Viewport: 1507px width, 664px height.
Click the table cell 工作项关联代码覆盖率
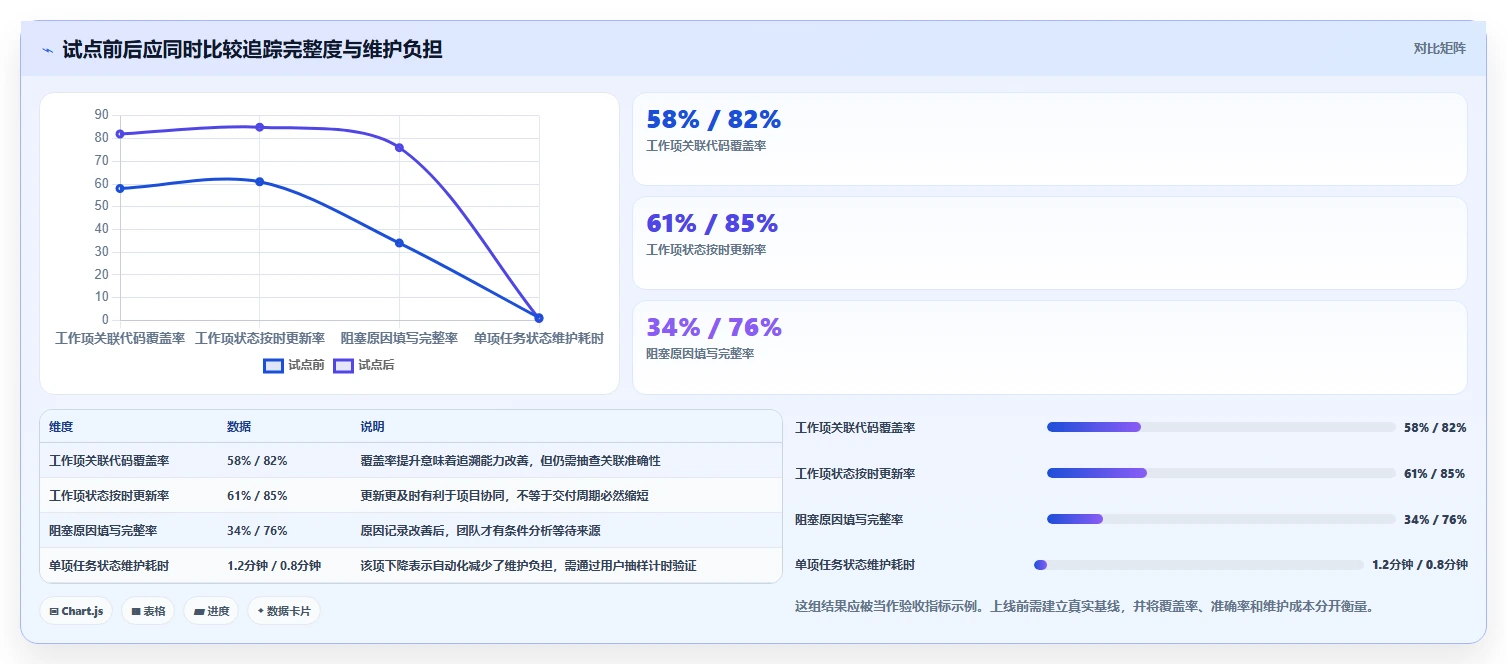(109, 461)
